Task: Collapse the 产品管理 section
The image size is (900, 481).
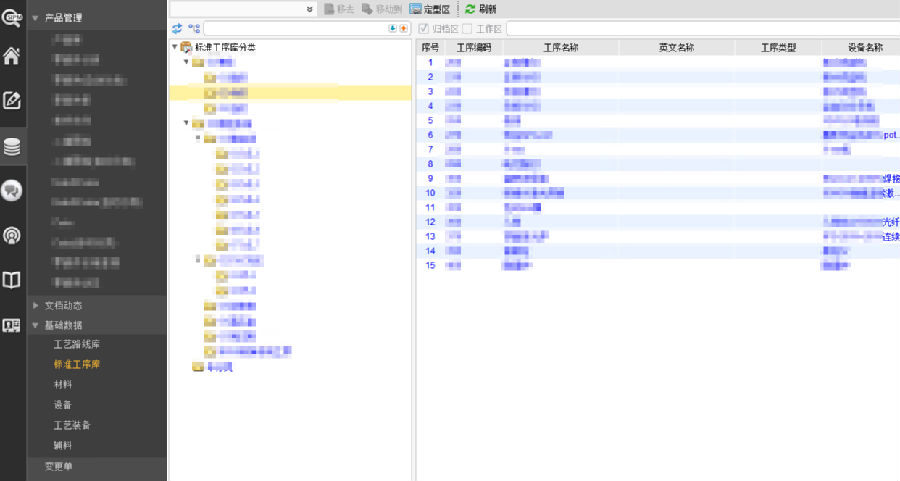Action: 37,18
